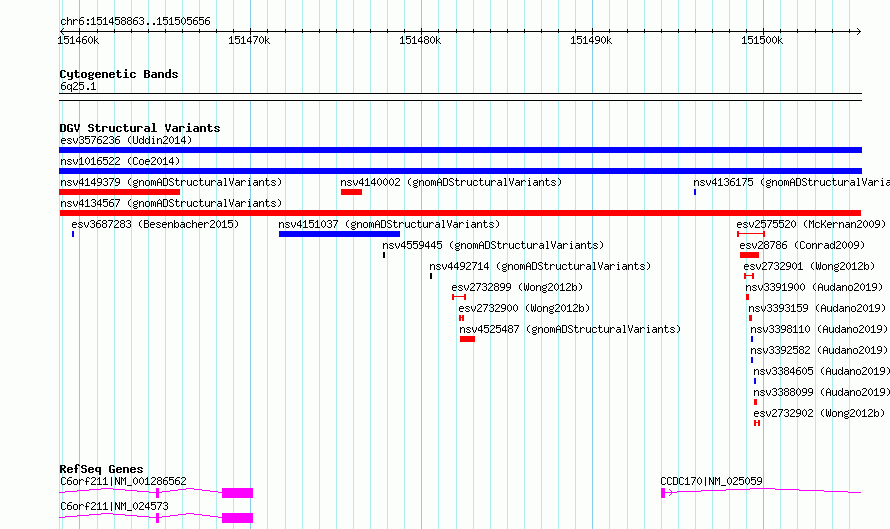This screenshot has height=529, width=890.
Task: Open the nsv4134567 gnomAD variant label
Action: coord(171,203)
